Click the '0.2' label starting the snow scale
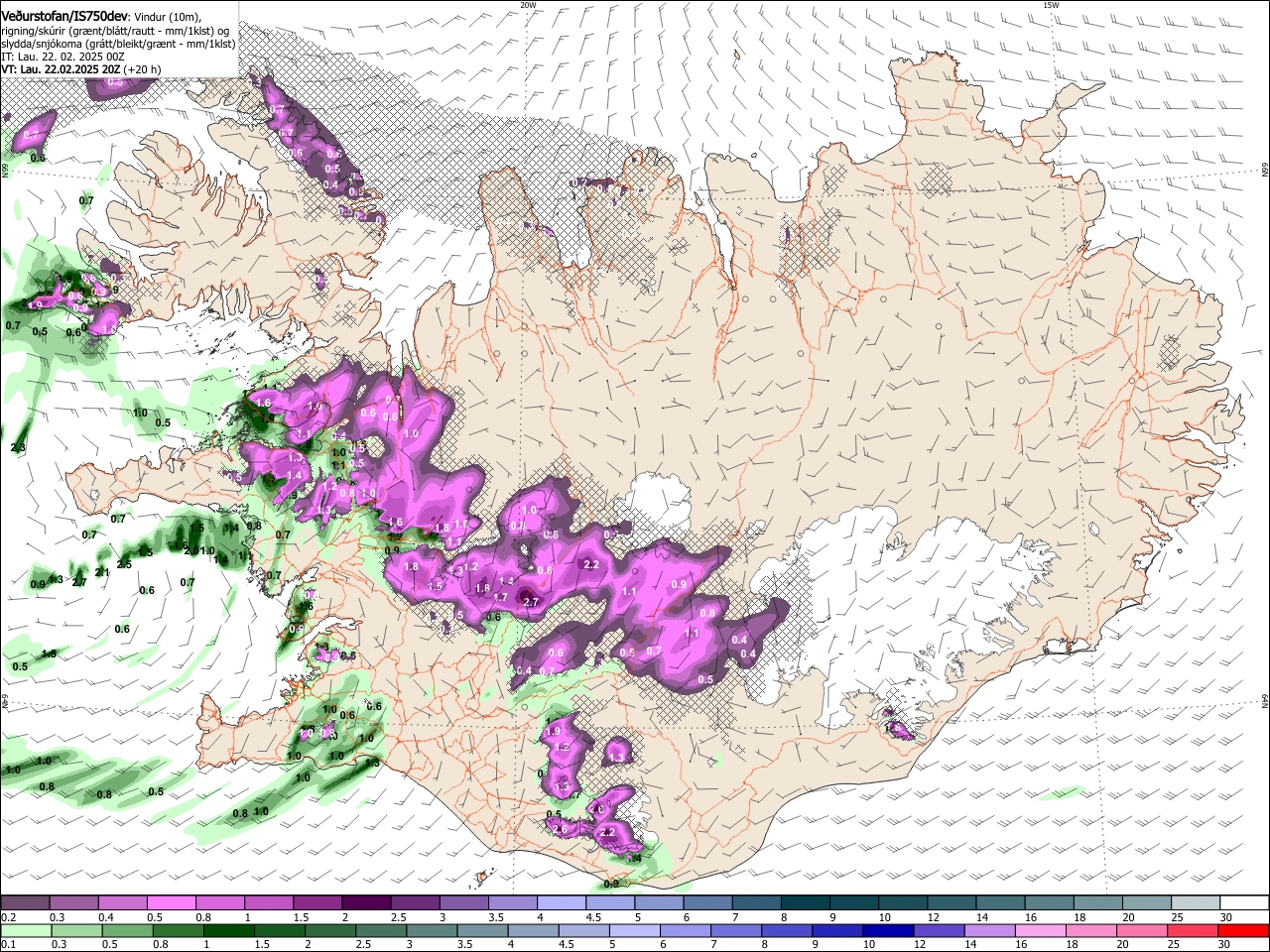Viewport: 1270px width, 952px height. click(x=8, y=917)
